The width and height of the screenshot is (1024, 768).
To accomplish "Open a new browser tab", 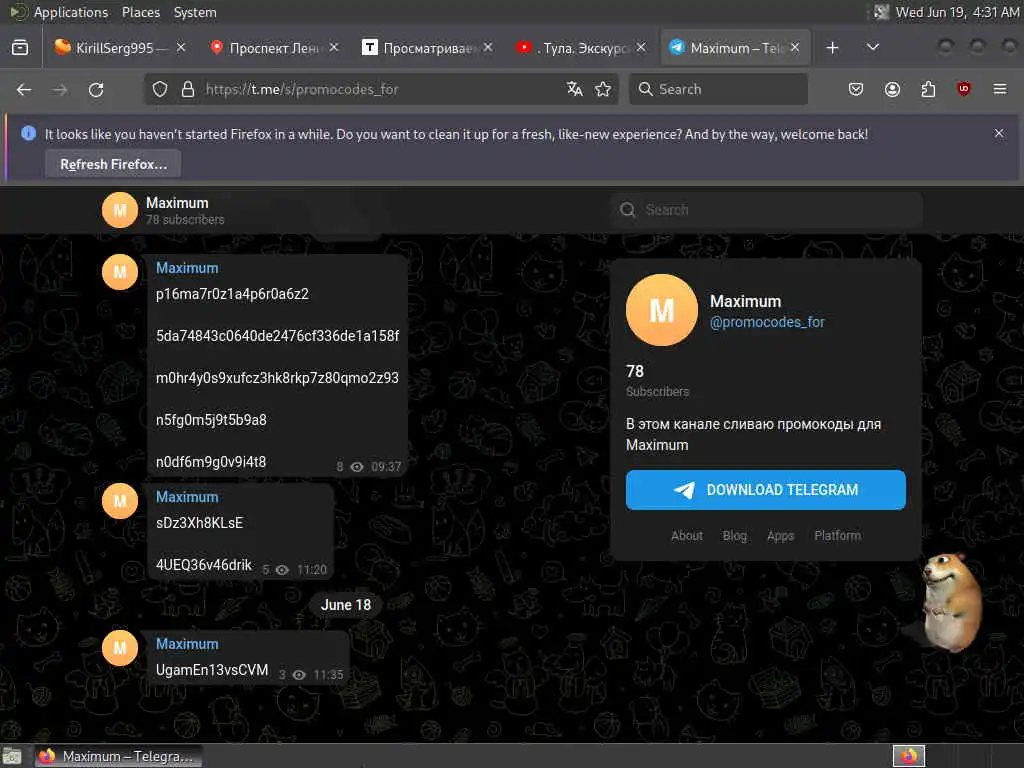I will [832, 48].
